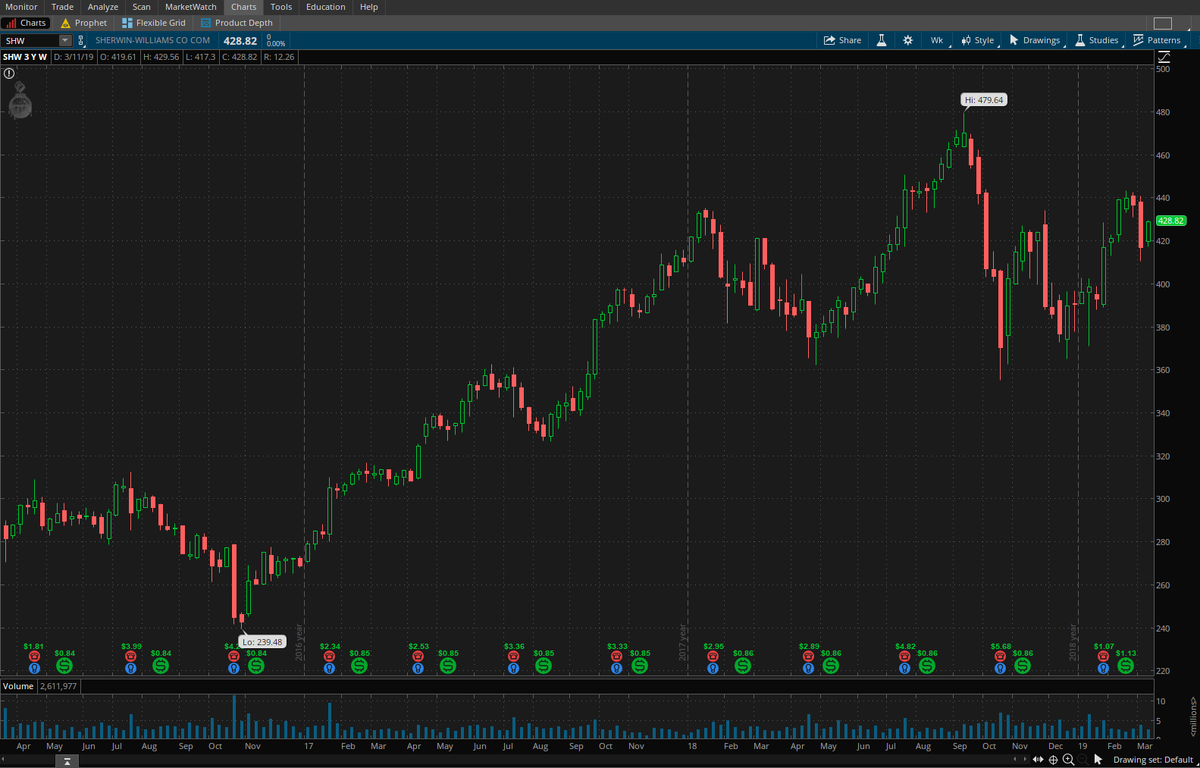Open the Drawings dropdown menu
Screen dimensions: 1200x768
pos(1035,40)
